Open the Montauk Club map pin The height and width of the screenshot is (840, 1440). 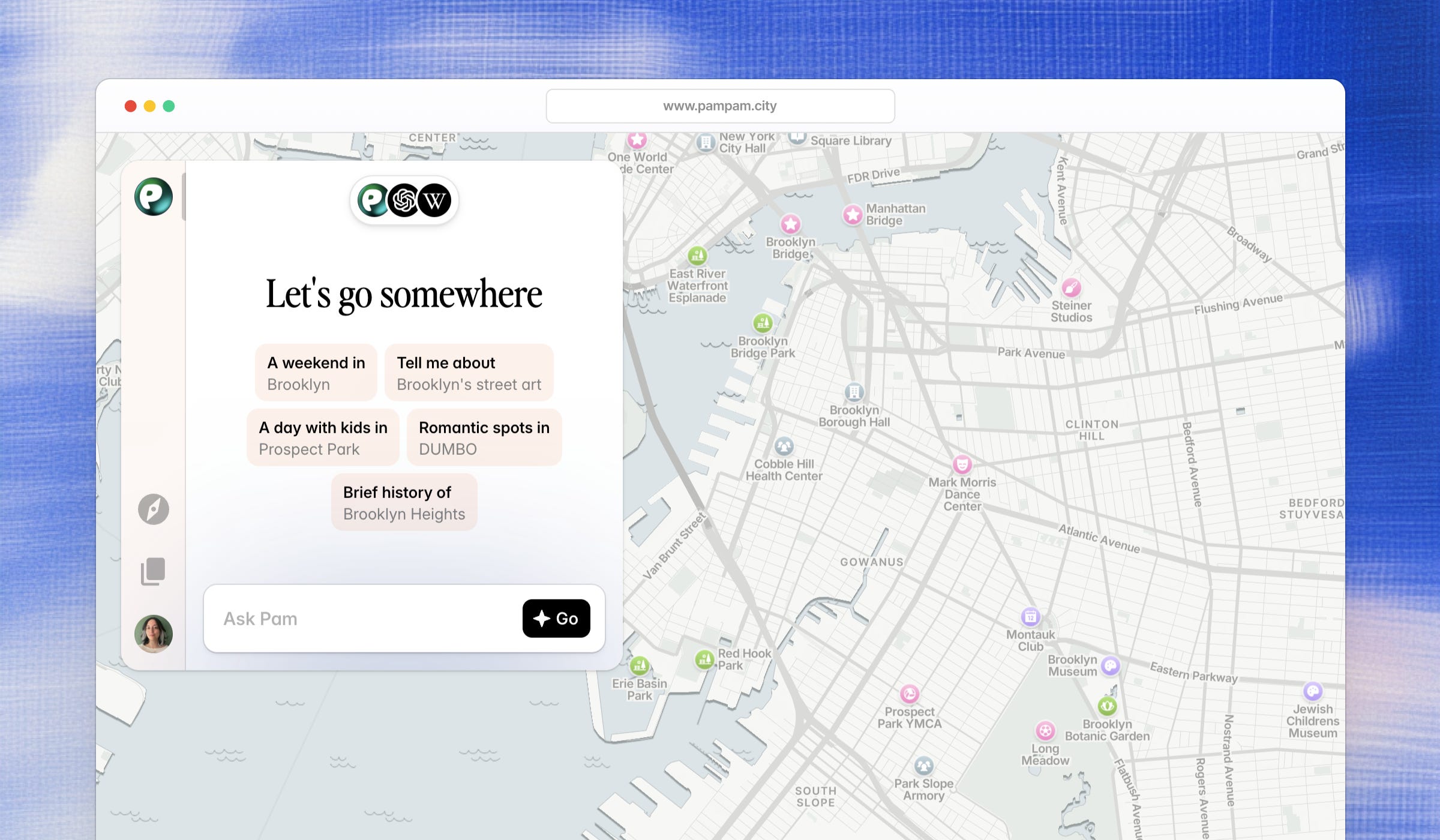[x=1031, y=617]
